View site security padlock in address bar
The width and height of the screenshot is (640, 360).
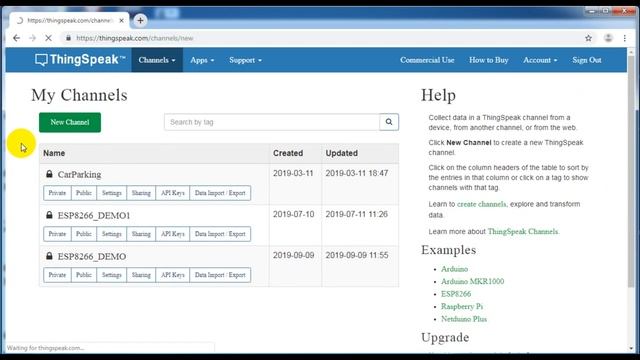[x=68, y=38]
